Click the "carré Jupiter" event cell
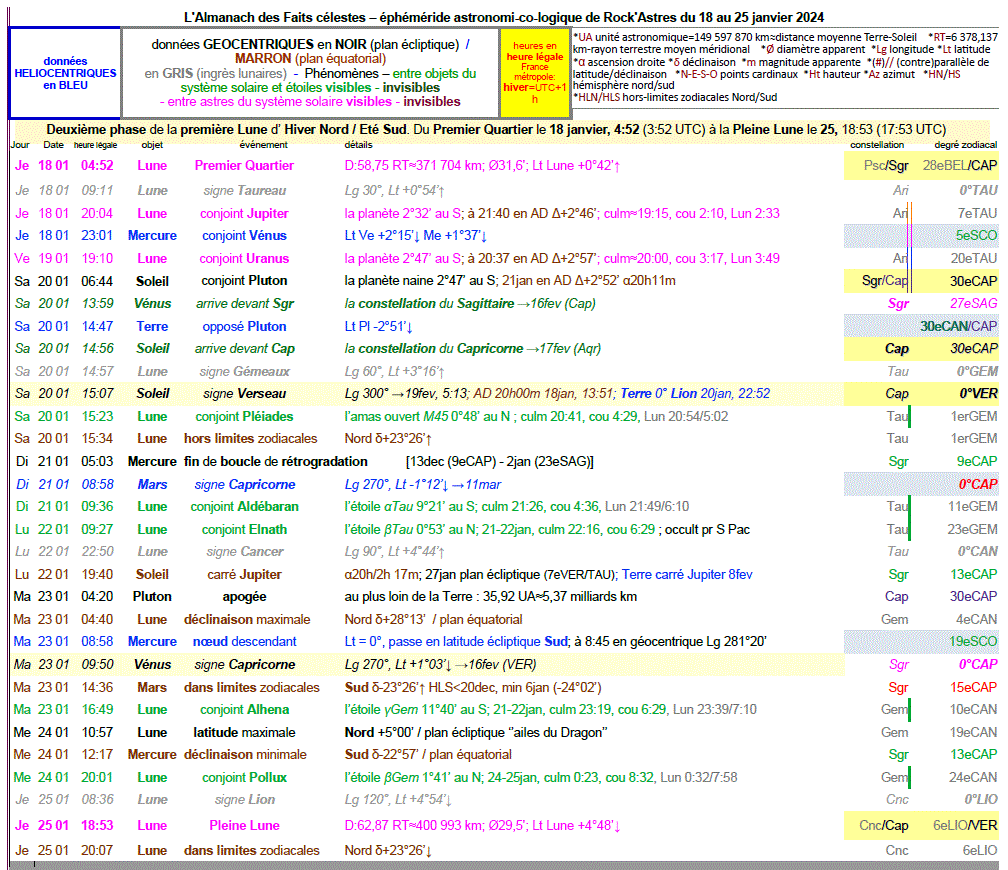Image resolution: width=1008 pixels, height=870 pixels. pos(244,575)
